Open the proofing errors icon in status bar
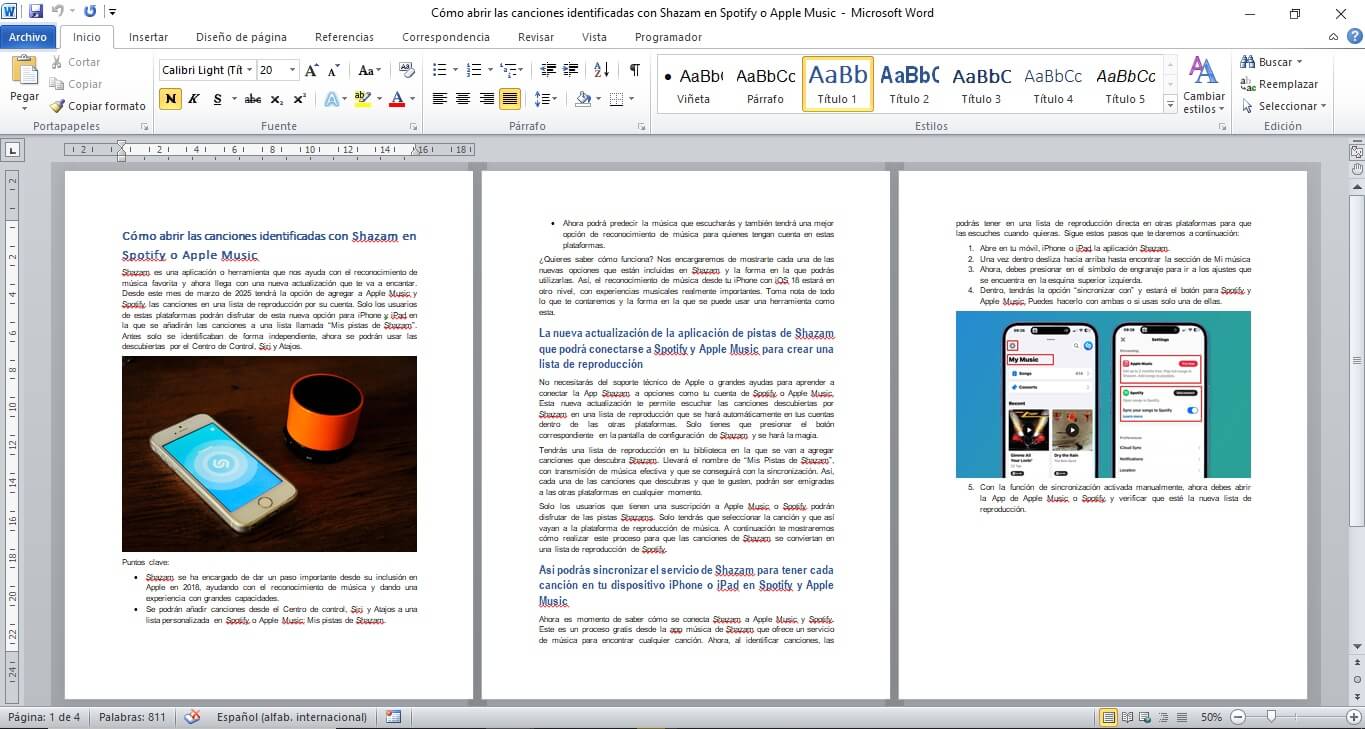The width and height of the screenshot is (1365, 729). click(192, 717)
